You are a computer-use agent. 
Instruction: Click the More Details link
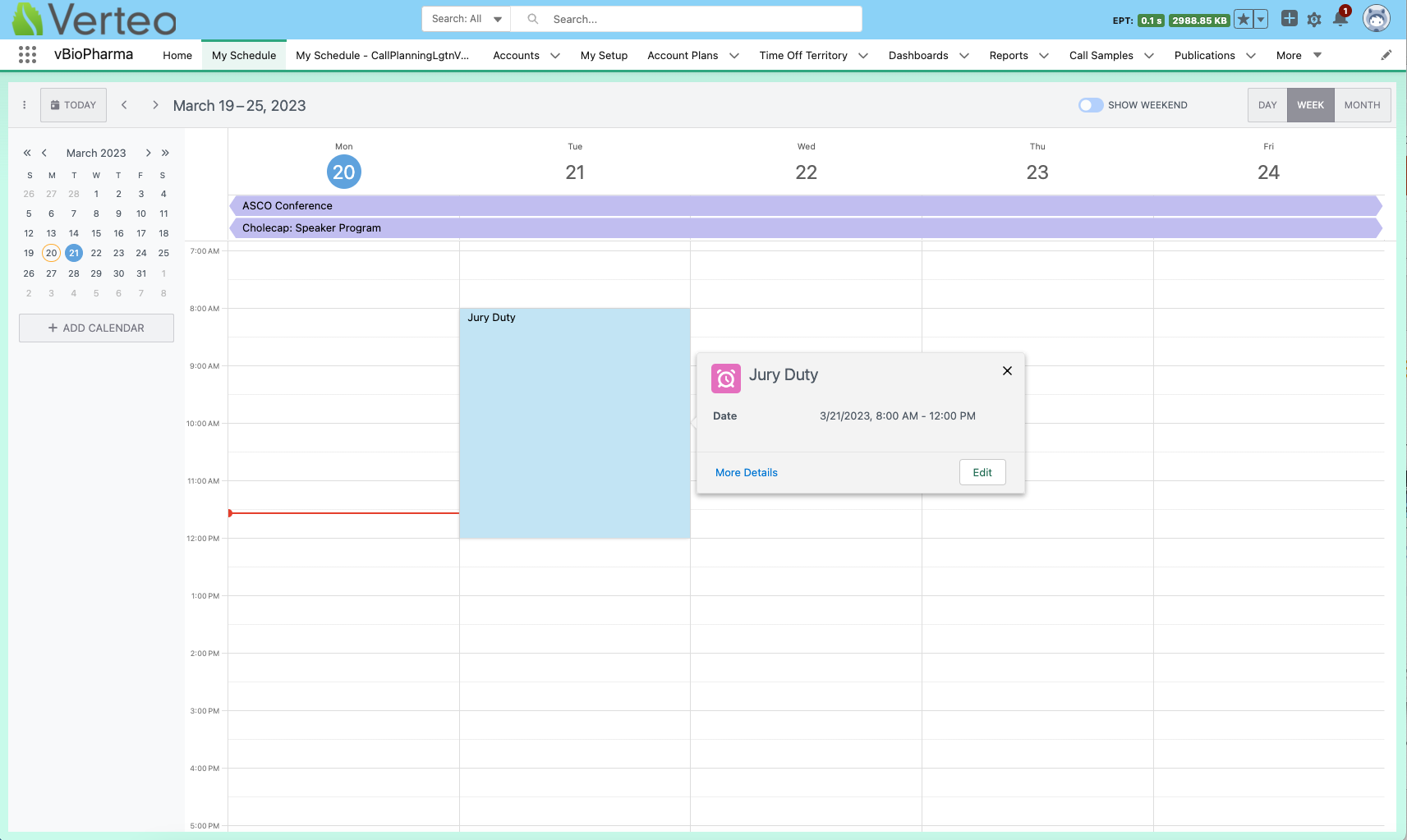click(746, 473)
